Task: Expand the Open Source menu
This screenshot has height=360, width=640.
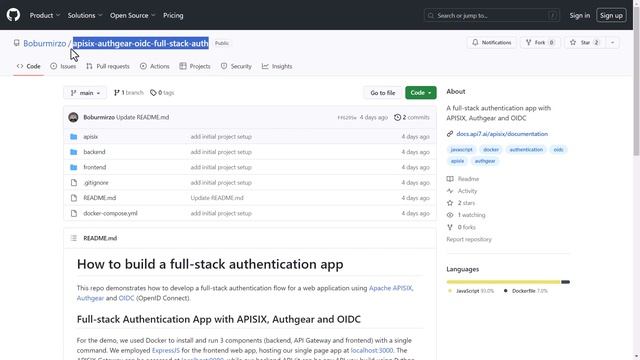Action: coord(132,15)
